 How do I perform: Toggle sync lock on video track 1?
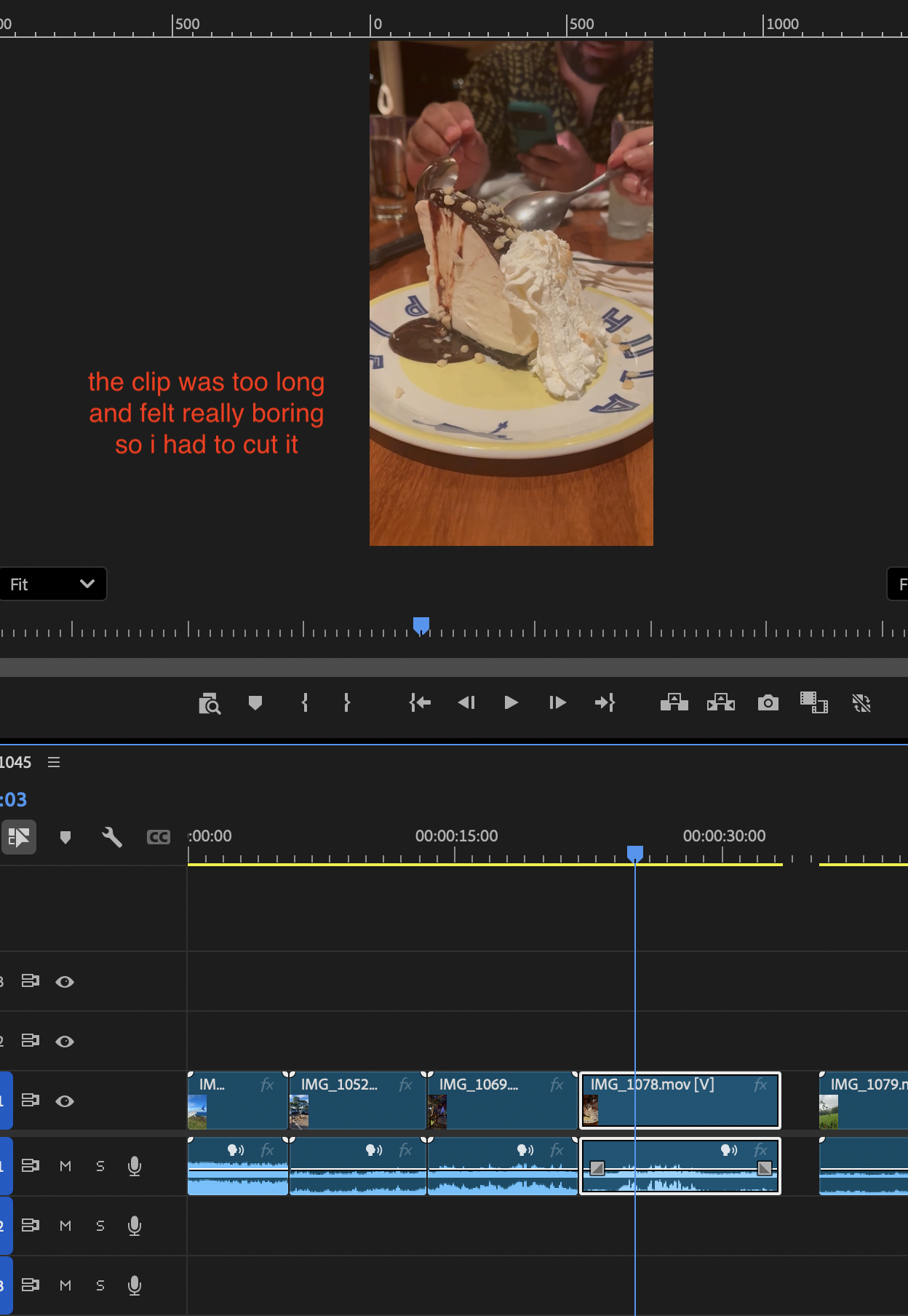point(30,1101)
